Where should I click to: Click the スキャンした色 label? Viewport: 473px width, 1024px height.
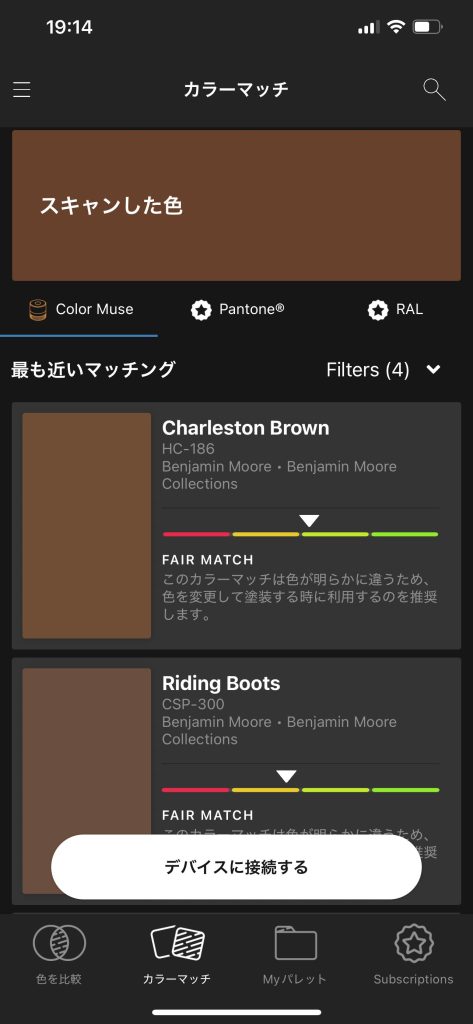tap(111, 206)
